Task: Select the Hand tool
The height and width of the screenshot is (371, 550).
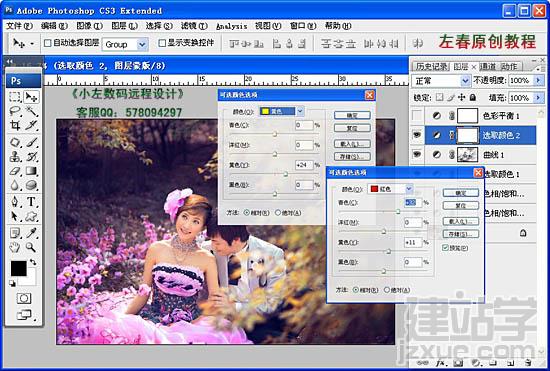Action: click(15, 247)
